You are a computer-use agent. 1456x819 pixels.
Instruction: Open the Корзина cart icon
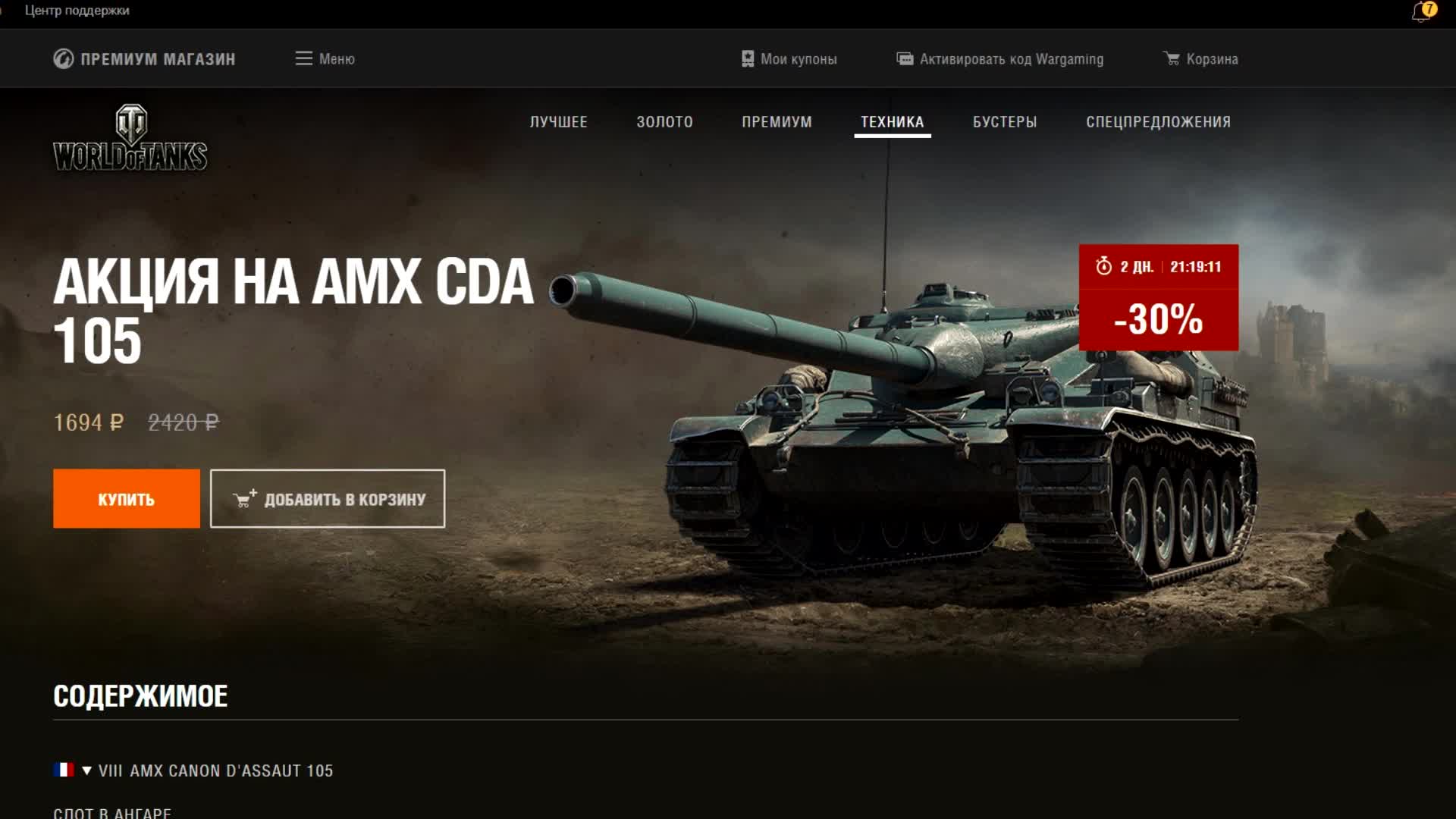[1172, 58]
